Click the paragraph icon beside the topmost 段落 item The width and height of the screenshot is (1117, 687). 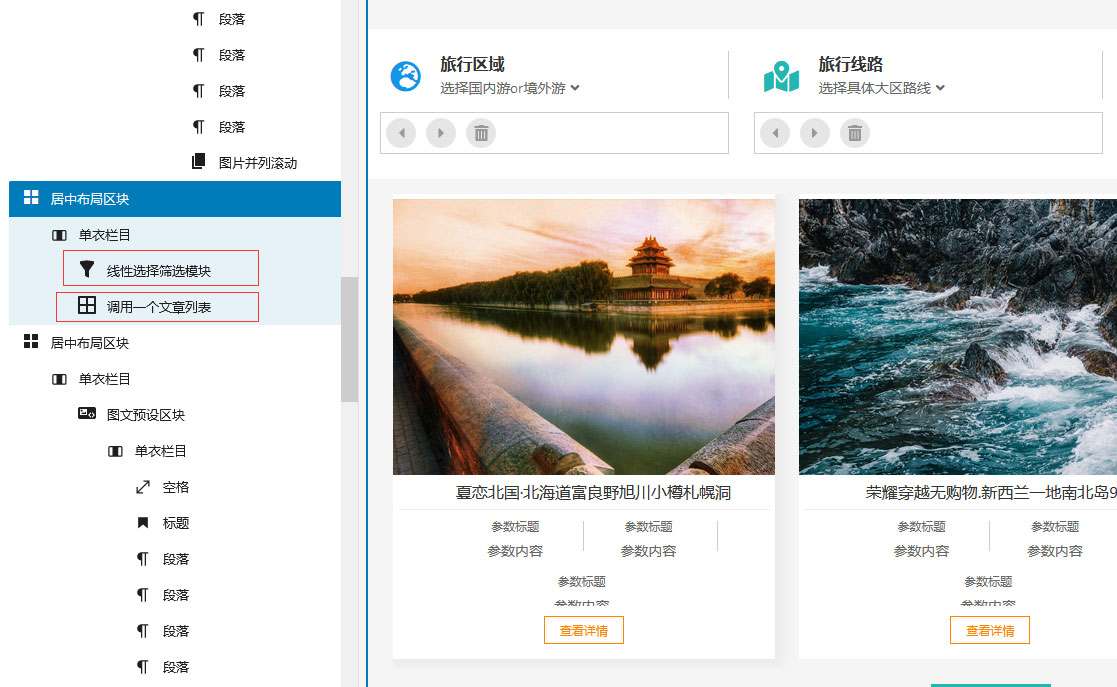tap(196, 17)
